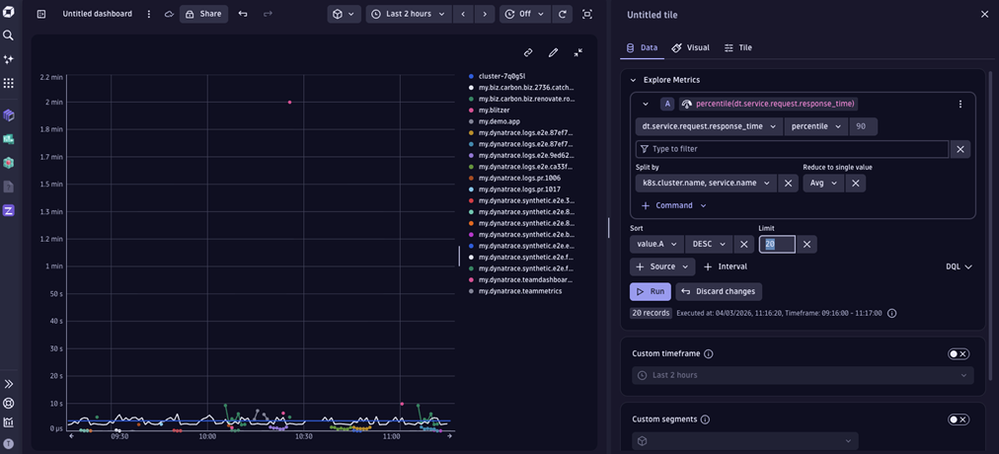Open the purple cube app in sidebar
Image resolution: width=999 pixels, height=454 pixels.
(x=8, y=115)
